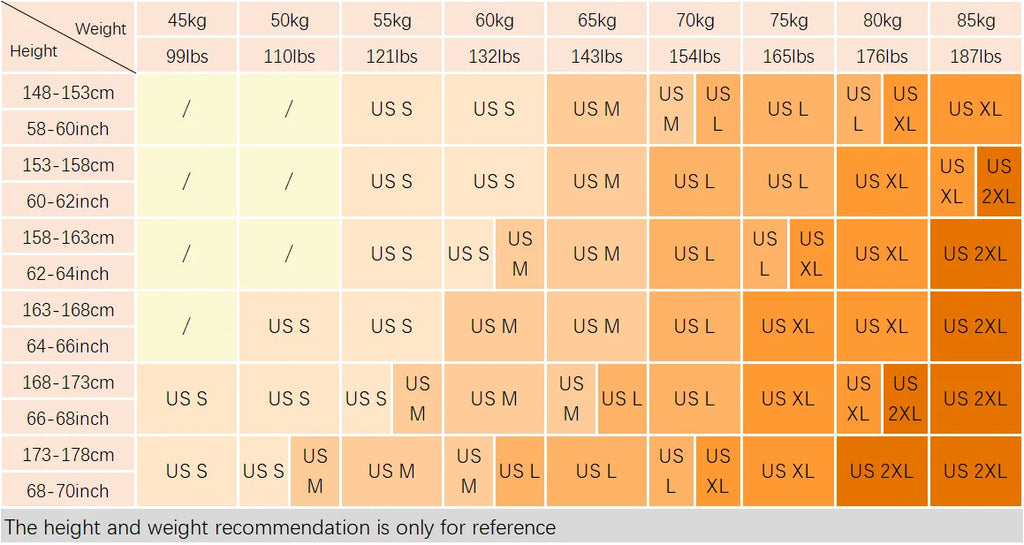
Task: Click the 45kg weight column header
Action: pyautogui.click(x=187, y=20)
